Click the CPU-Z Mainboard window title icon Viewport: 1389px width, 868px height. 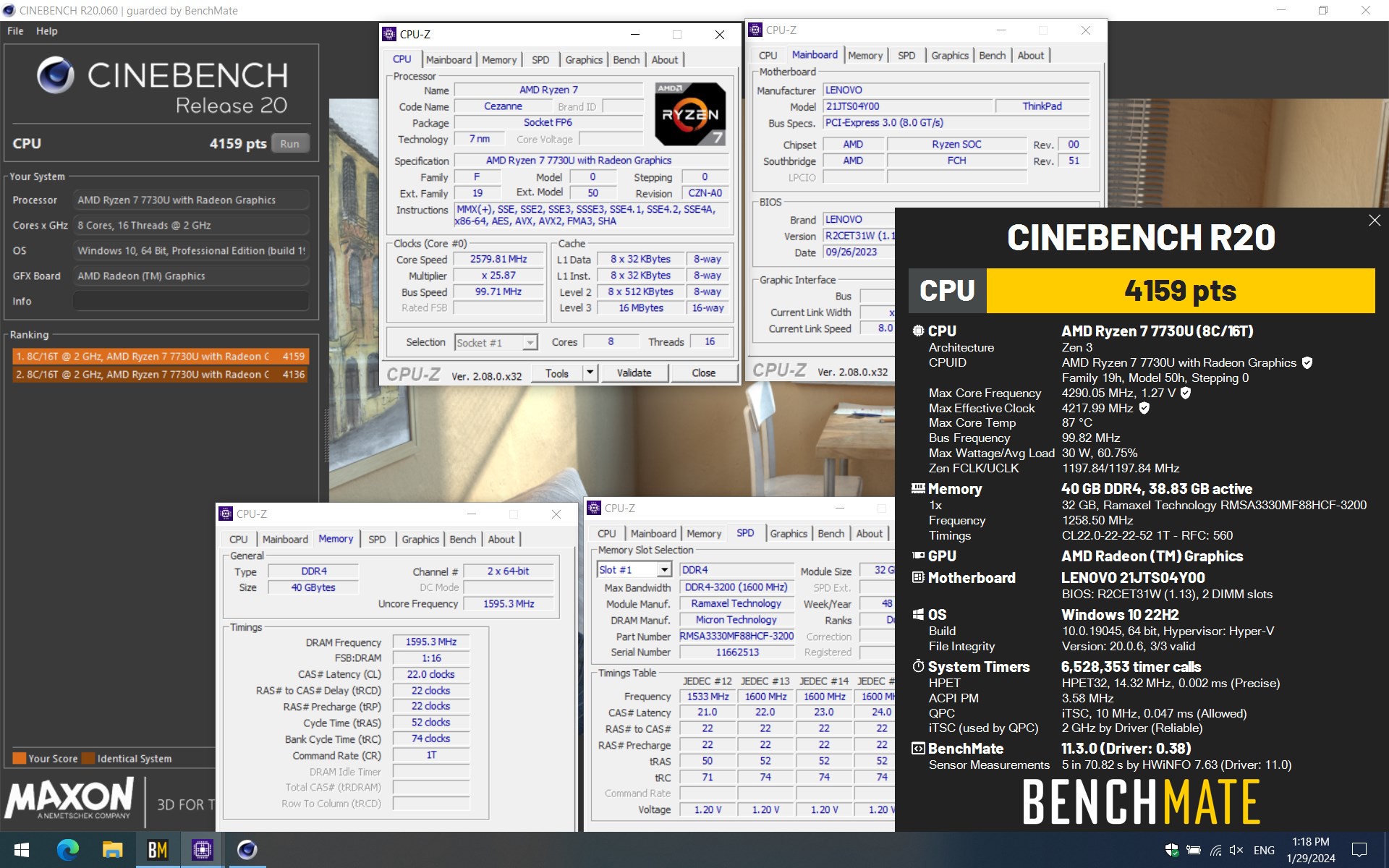pyautogui.click(x=755, y=30)
